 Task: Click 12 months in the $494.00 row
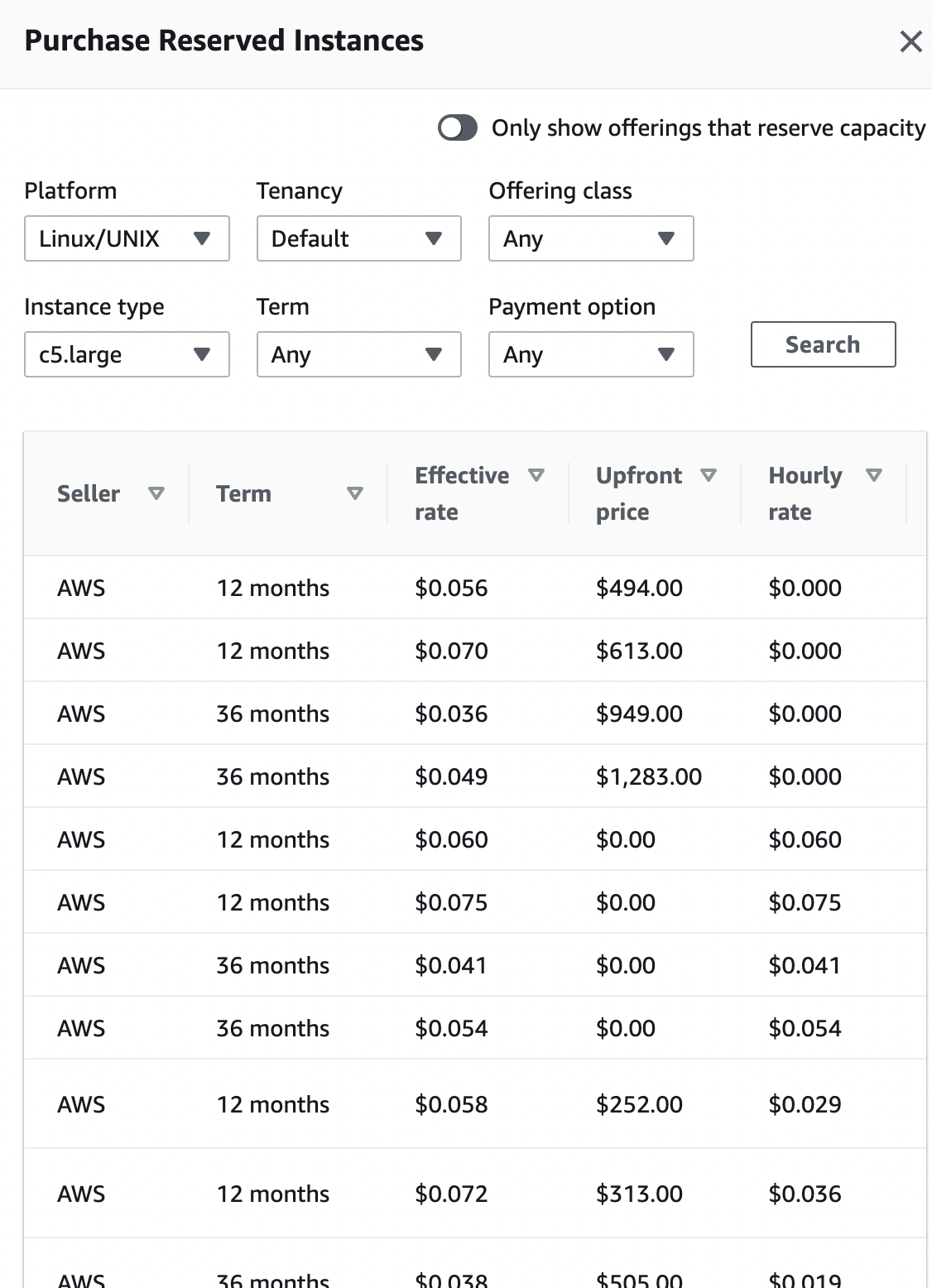(273, 588)
